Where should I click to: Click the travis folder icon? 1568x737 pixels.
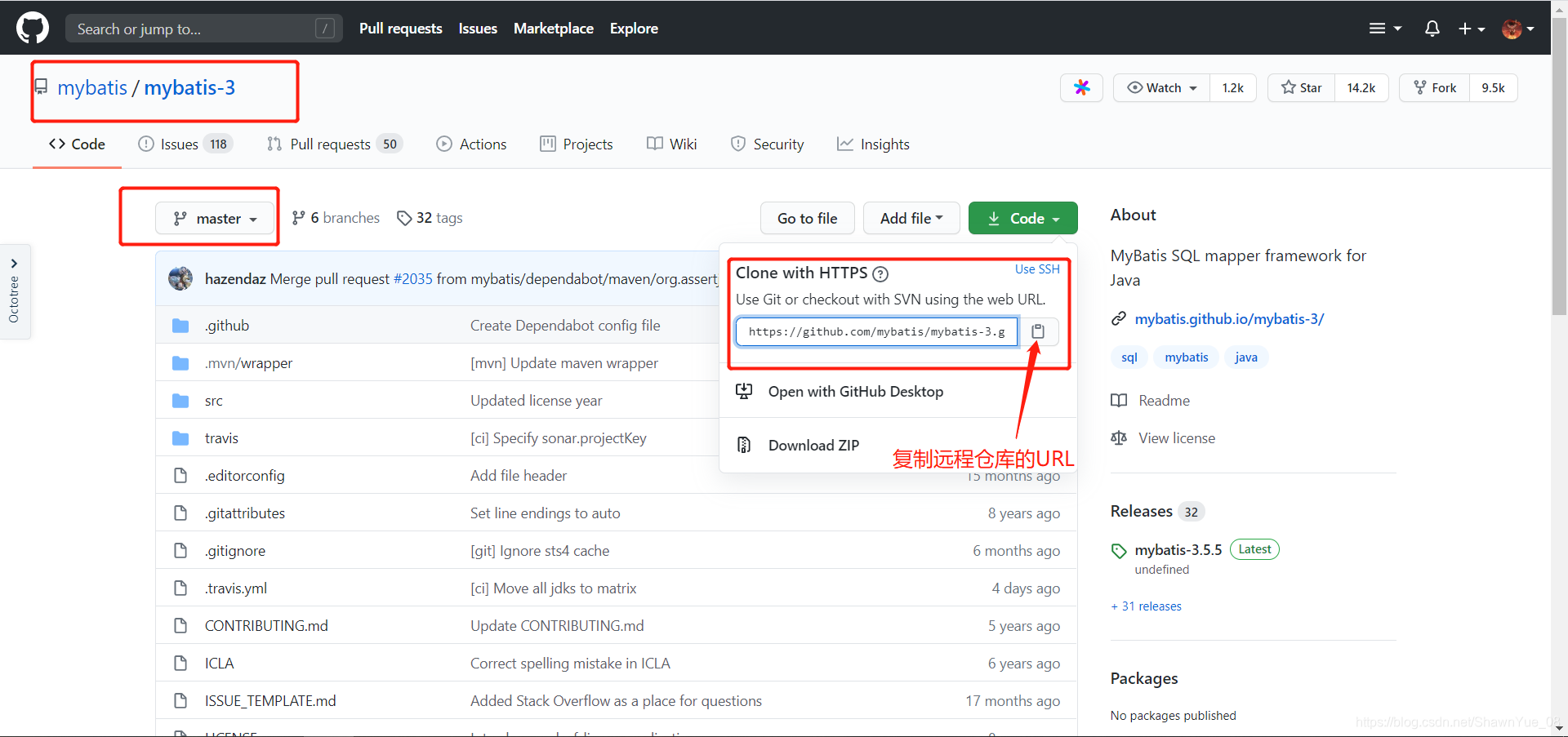(180, 438)
